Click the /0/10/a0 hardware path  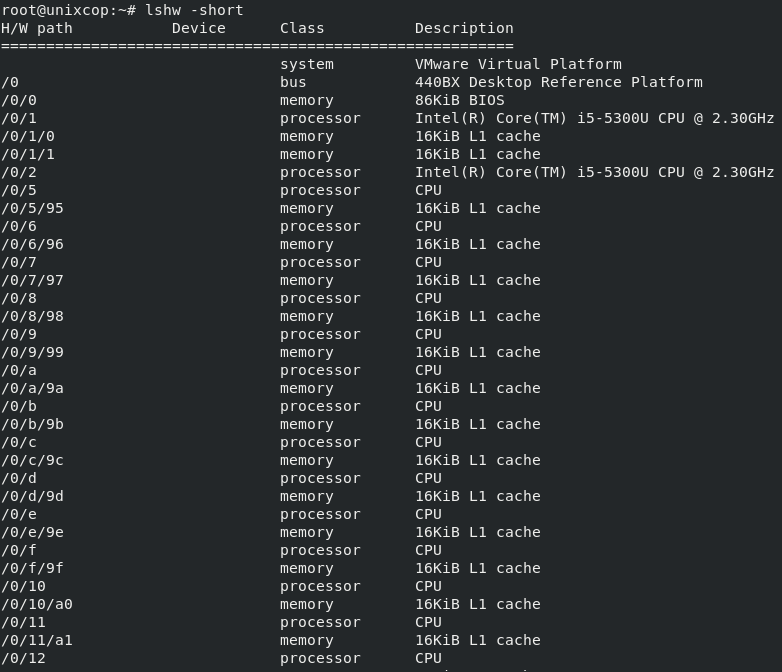click(37, 604)
